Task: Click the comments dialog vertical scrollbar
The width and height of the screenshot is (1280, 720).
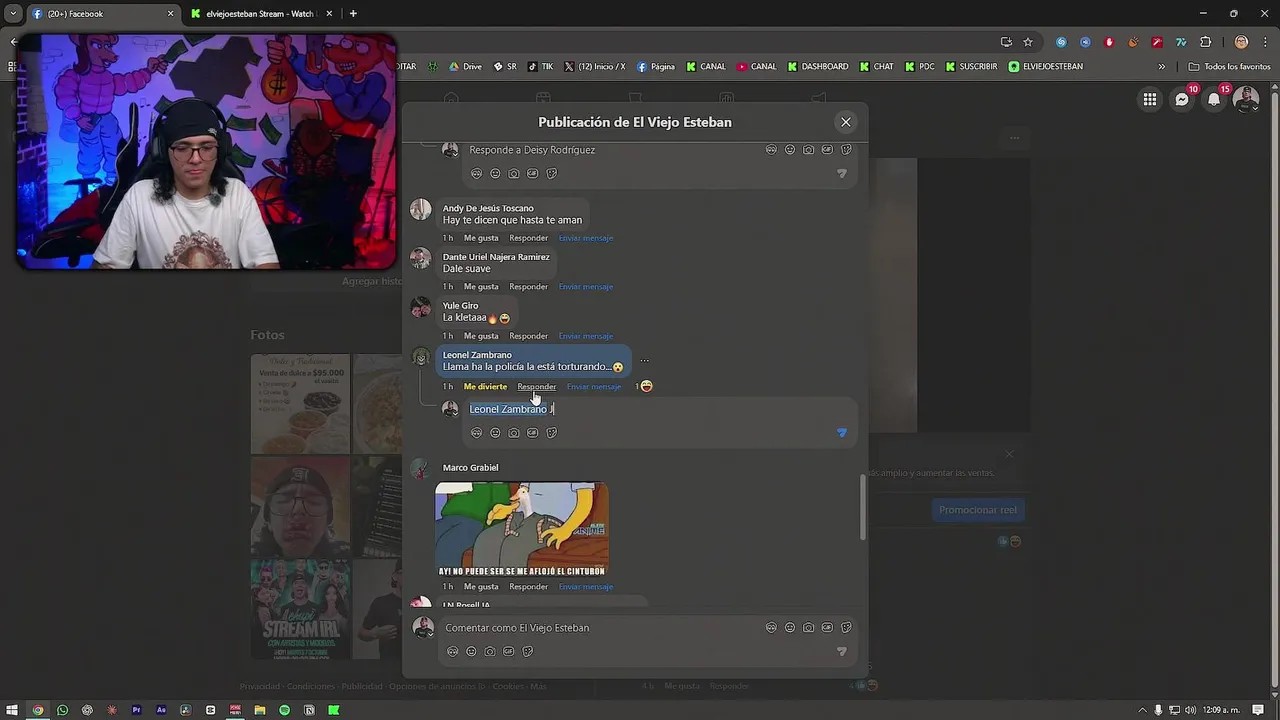Action: (861, 507)
